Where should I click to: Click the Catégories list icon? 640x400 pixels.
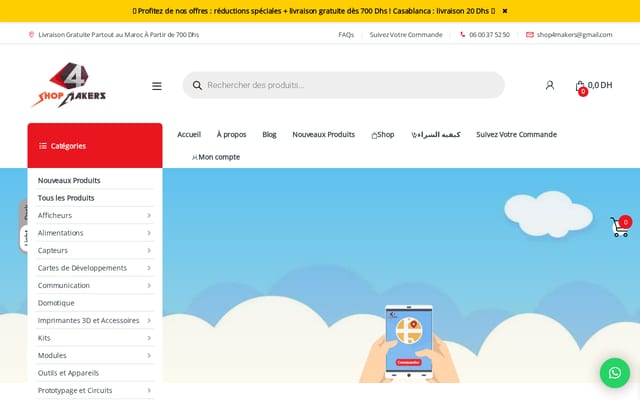[42, 146]
